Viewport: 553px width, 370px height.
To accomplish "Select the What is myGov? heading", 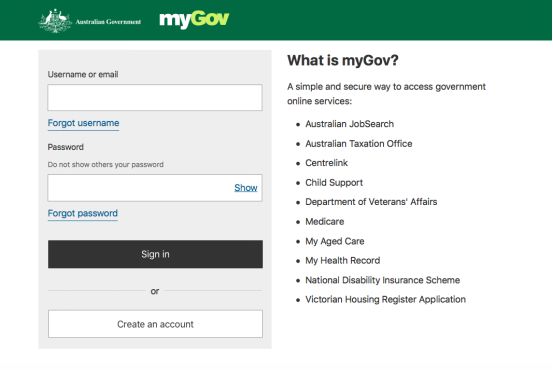I will click(343, 60).
